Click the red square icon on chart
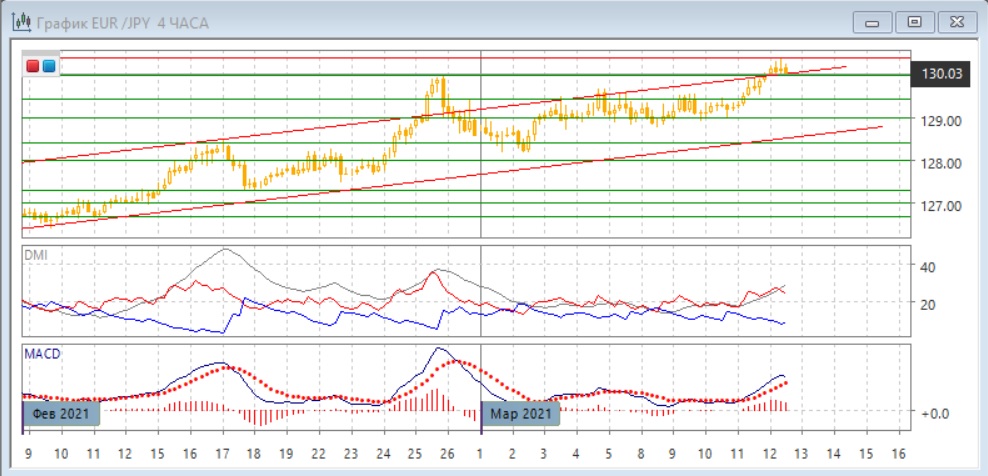The height and width of the screenshot is (476, 988). [33, 67]
